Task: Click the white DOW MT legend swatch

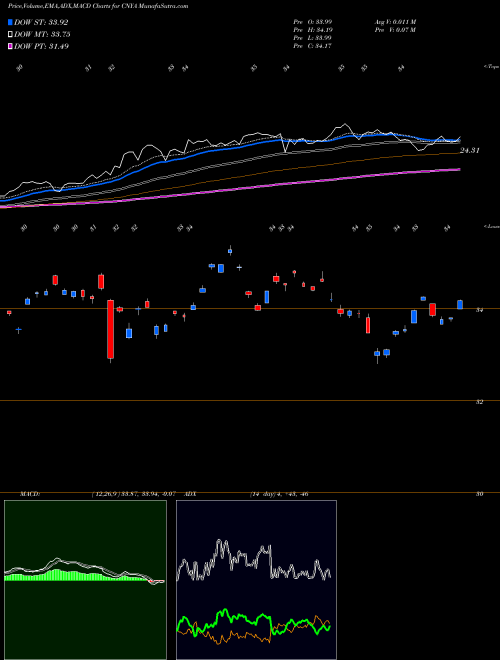Action: [x=11, y=35]
